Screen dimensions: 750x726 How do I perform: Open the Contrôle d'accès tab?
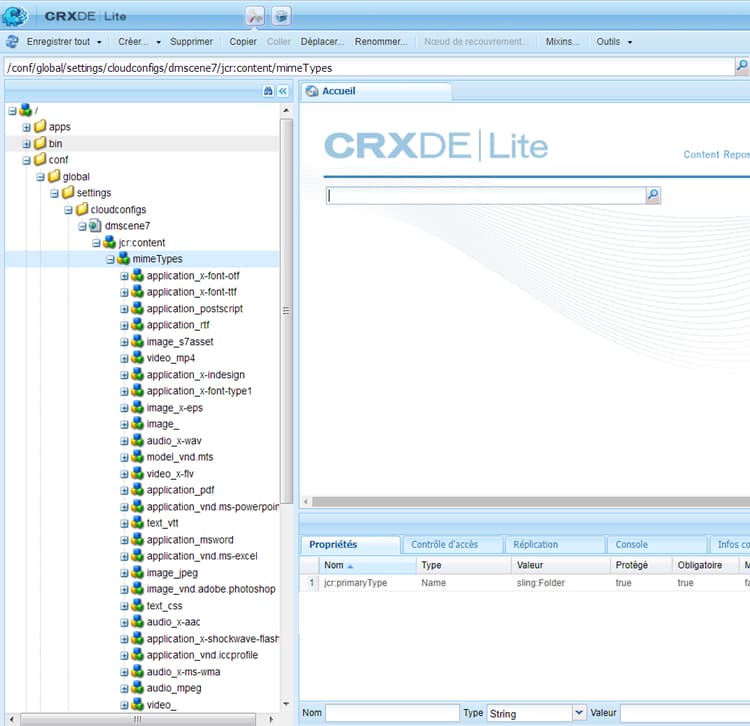(452, 545)
